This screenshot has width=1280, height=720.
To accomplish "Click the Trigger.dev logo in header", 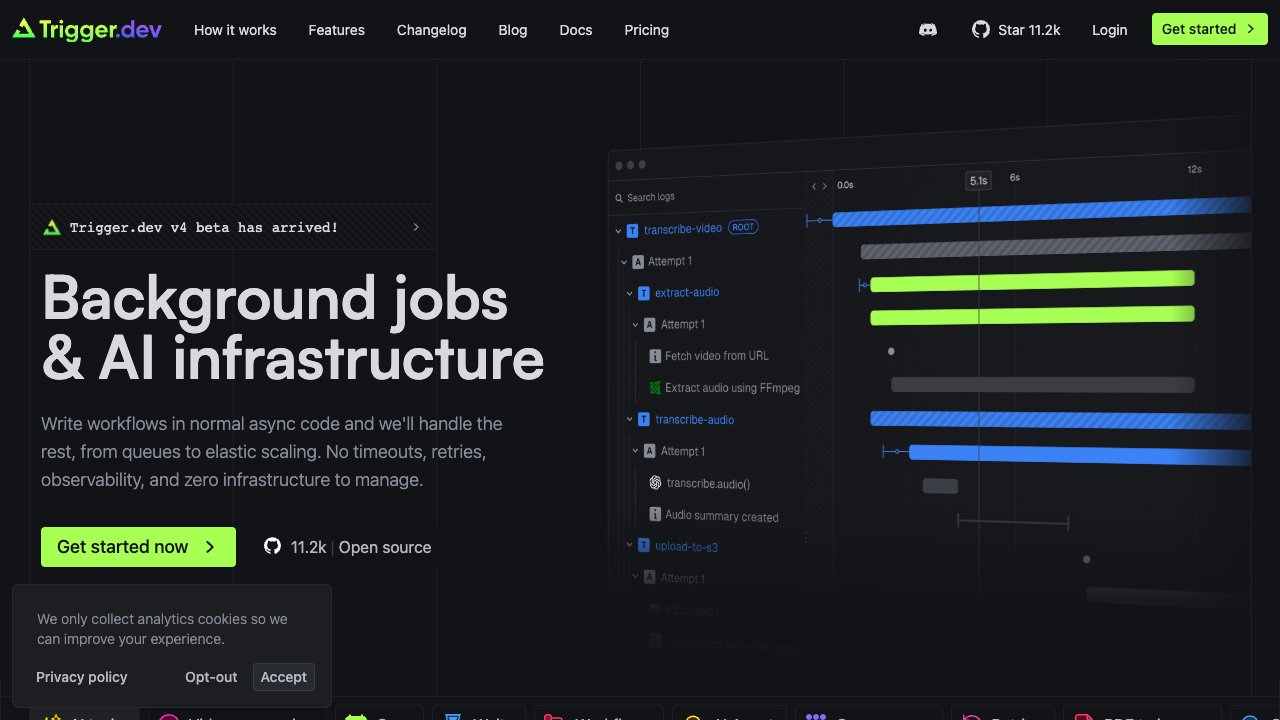I will coord(87,29).
